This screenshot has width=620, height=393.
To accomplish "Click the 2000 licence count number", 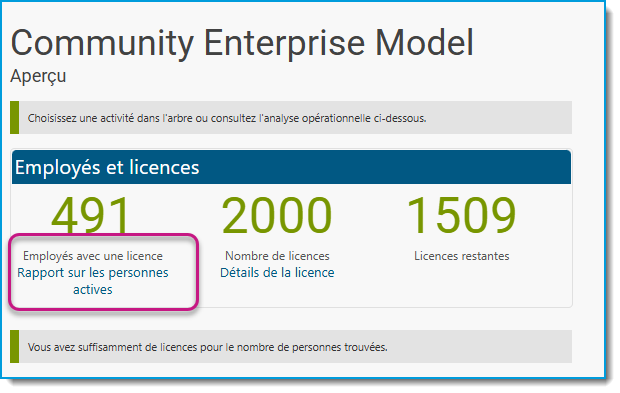I will click(277, 215).
